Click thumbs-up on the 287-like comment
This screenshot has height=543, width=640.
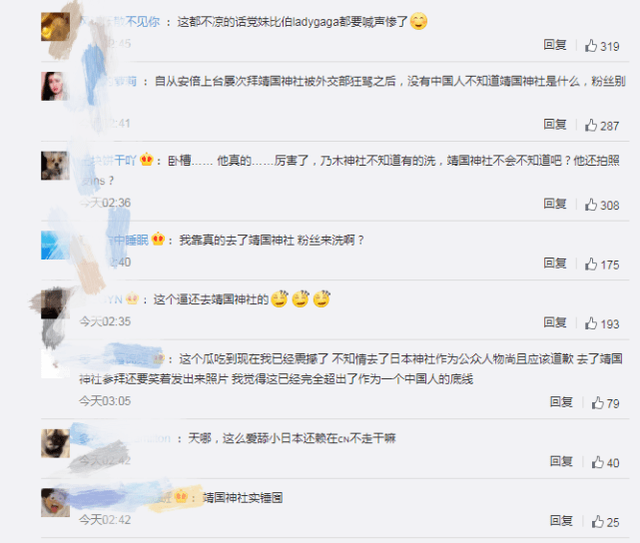(x=591, y=125)
